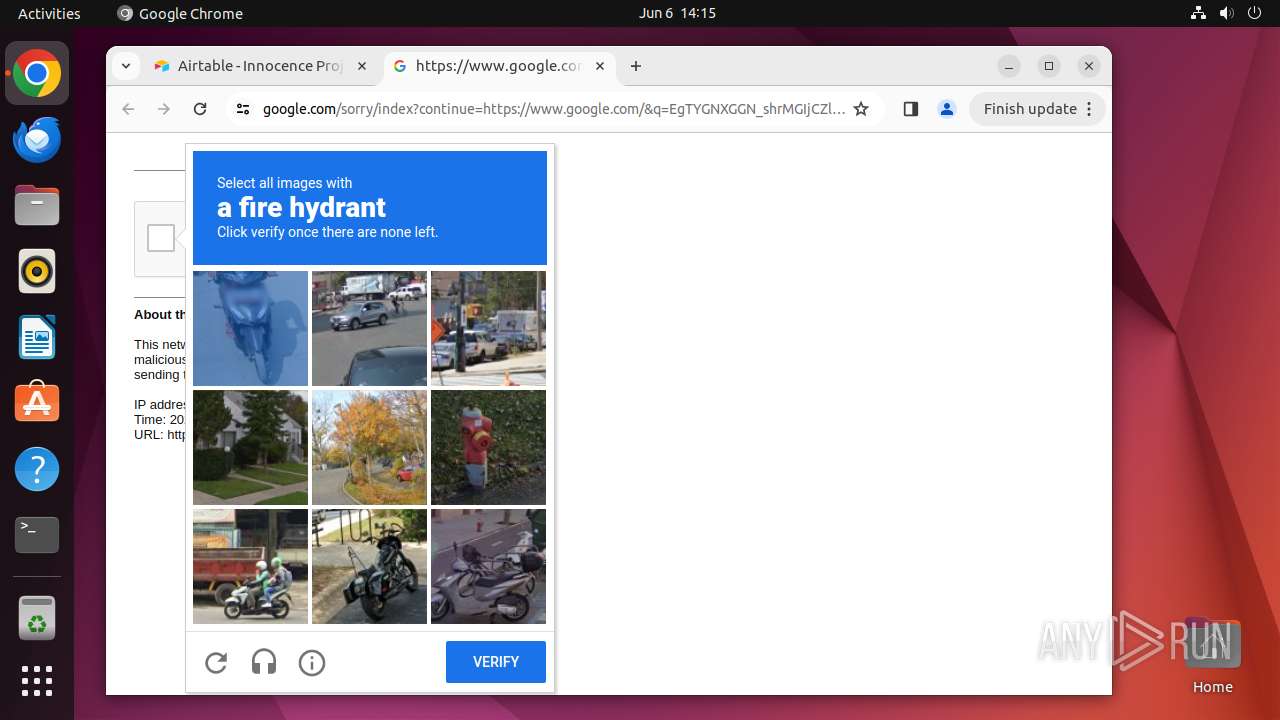Open the Files manager from the dock
This screenshot has width=1280, height=720.
coord(37,205)
